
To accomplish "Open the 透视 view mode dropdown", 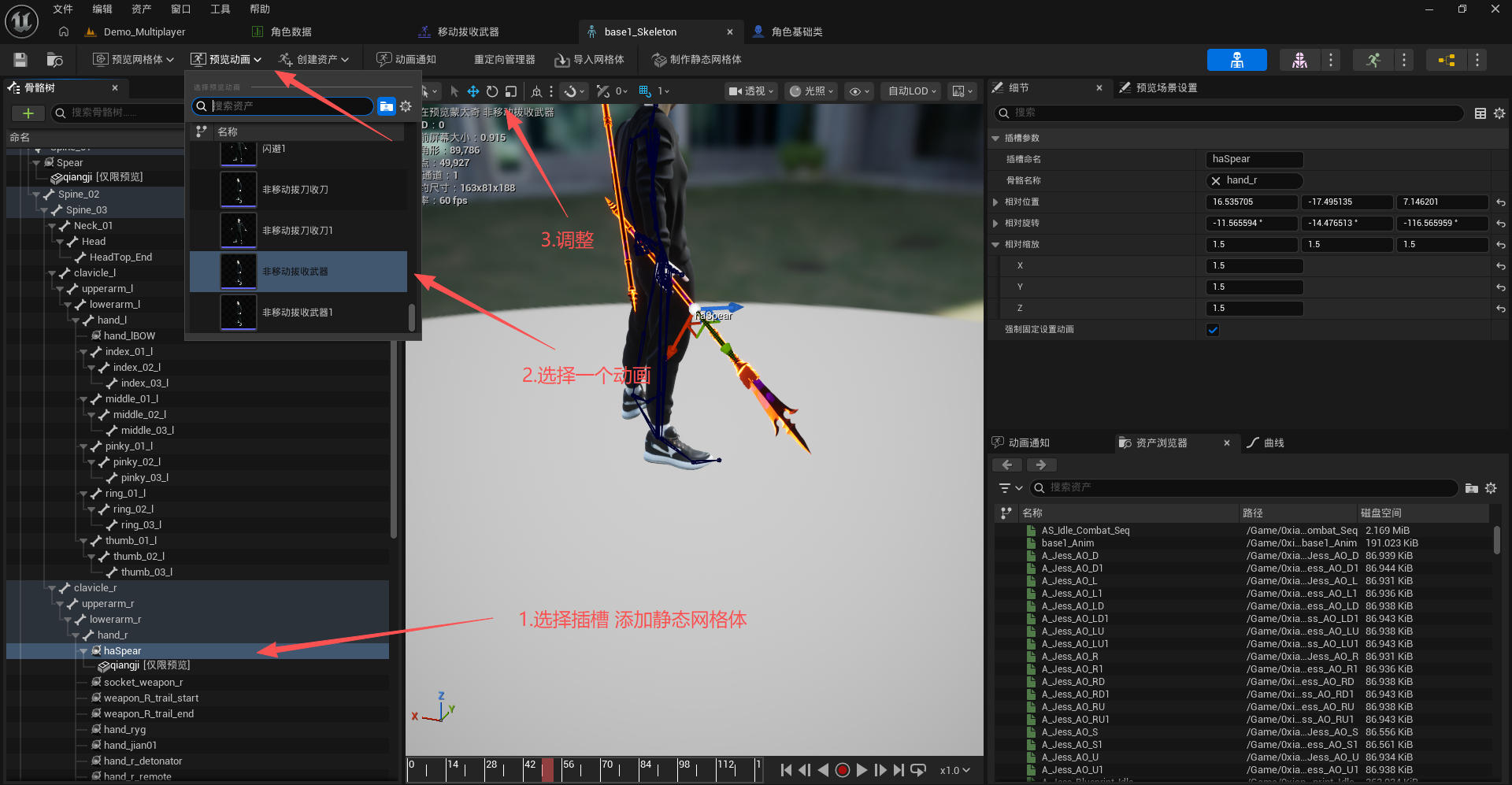I will [x=750, y=91].
